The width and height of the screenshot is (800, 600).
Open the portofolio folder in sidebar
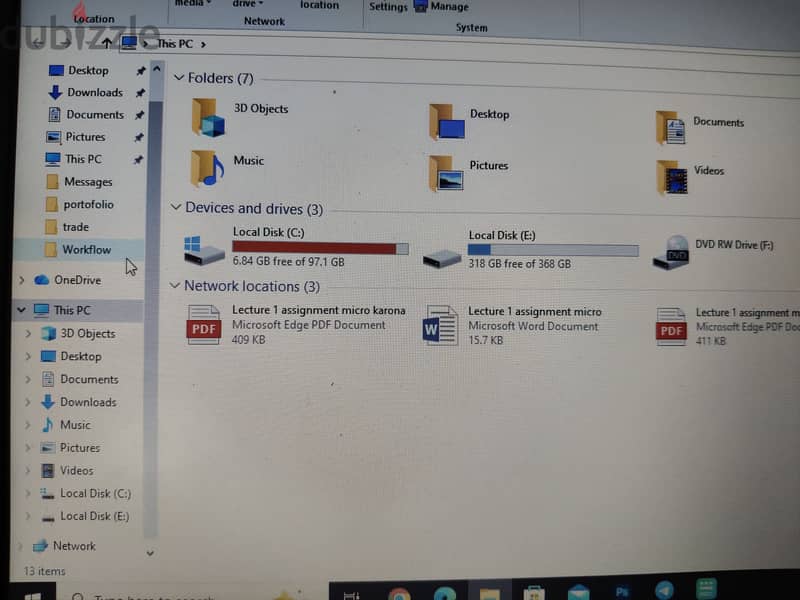click(88, 205)
